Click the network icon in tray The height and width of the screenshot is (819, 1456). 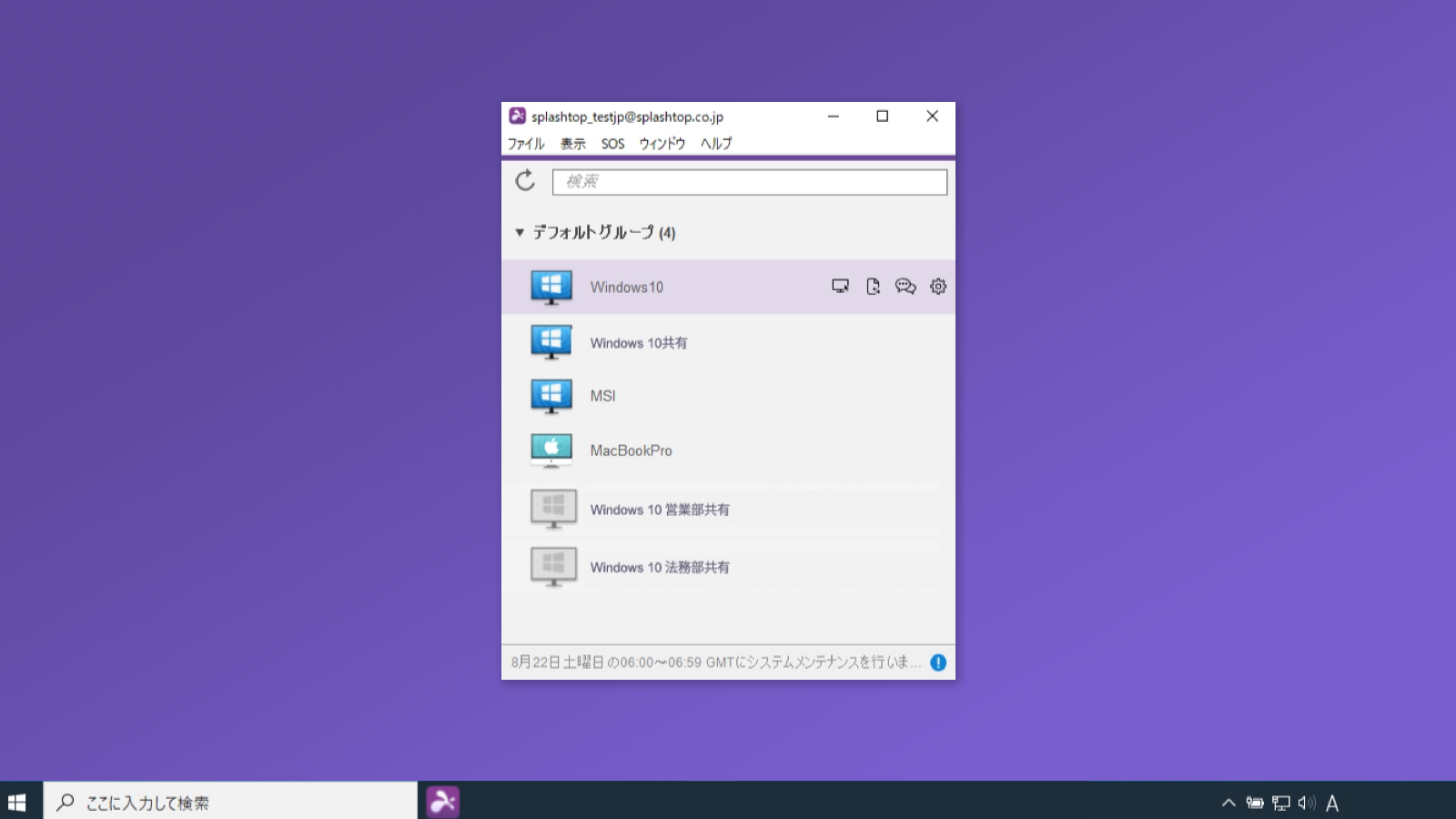click(1281, 803)
